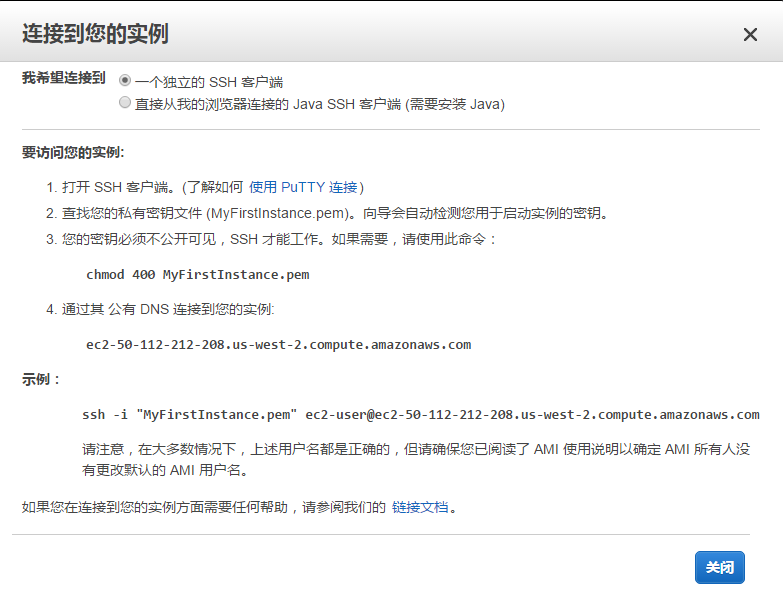Image resolution: width=783 pixels, height=603 pixels.
Task: Open the 使用 PuTTY 连接 link
Action: click(x=303, y=187)
